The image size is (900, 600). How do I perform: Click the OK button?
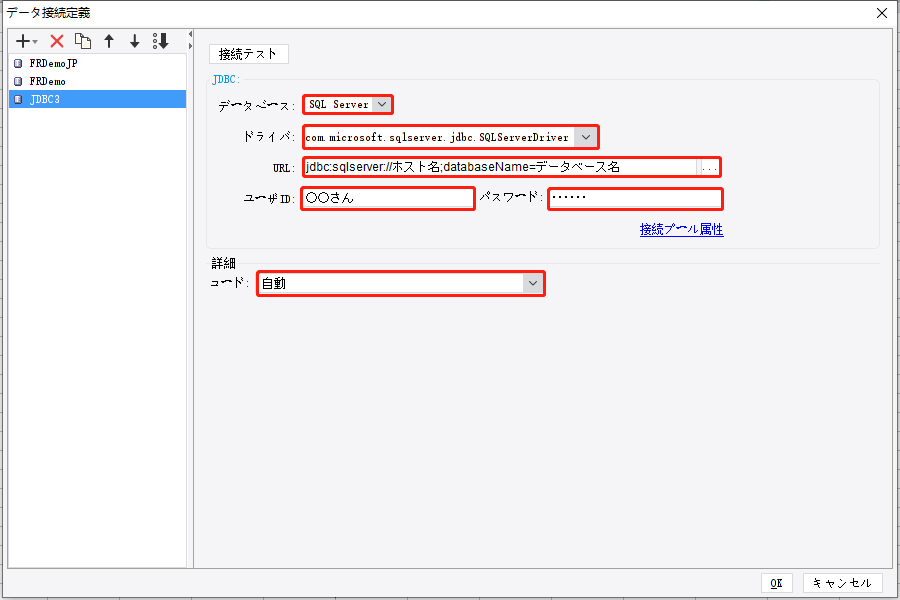coord(777,582)
